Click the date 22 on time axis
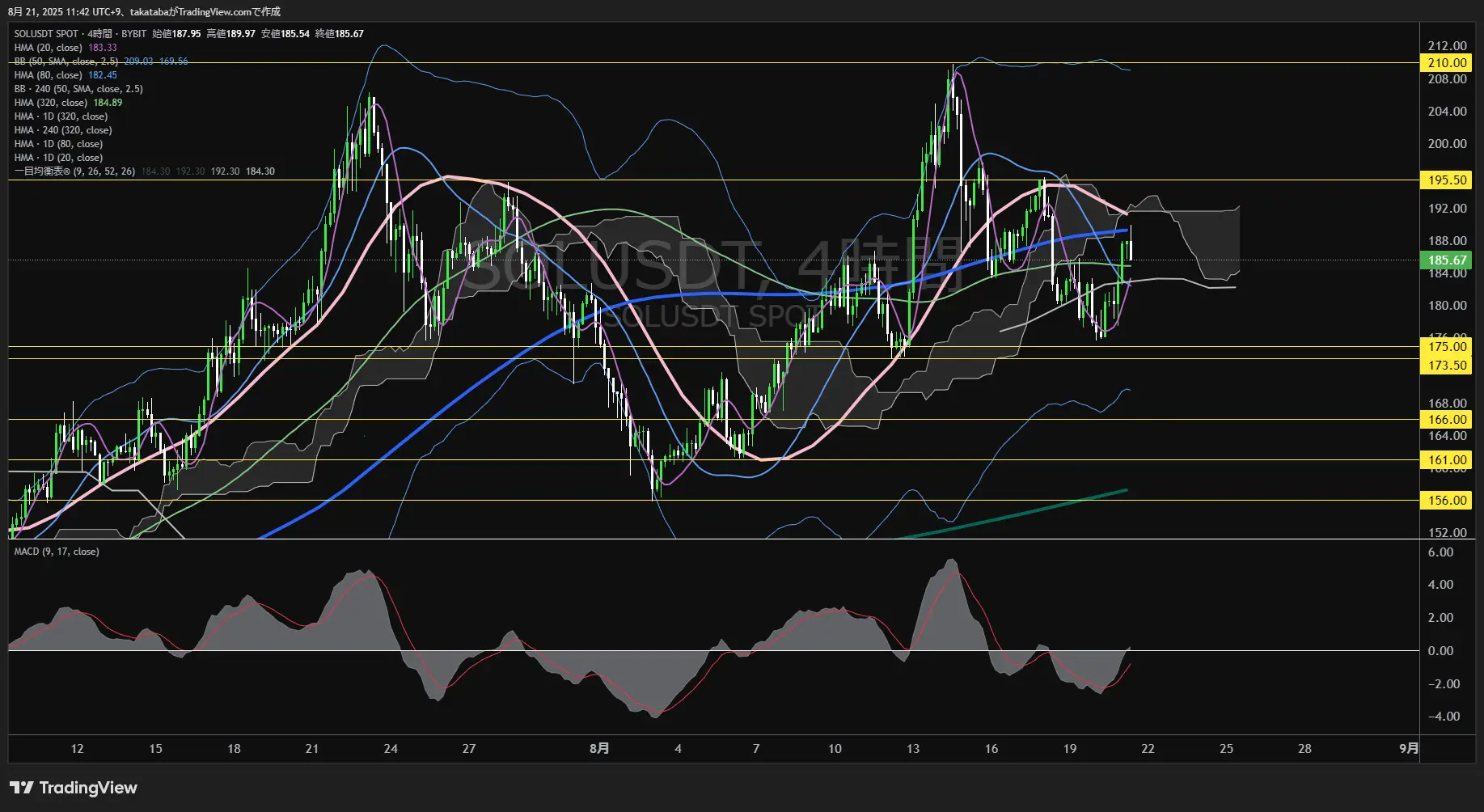The width and height of the screenshot is (1484, 812). [1148, 748]
